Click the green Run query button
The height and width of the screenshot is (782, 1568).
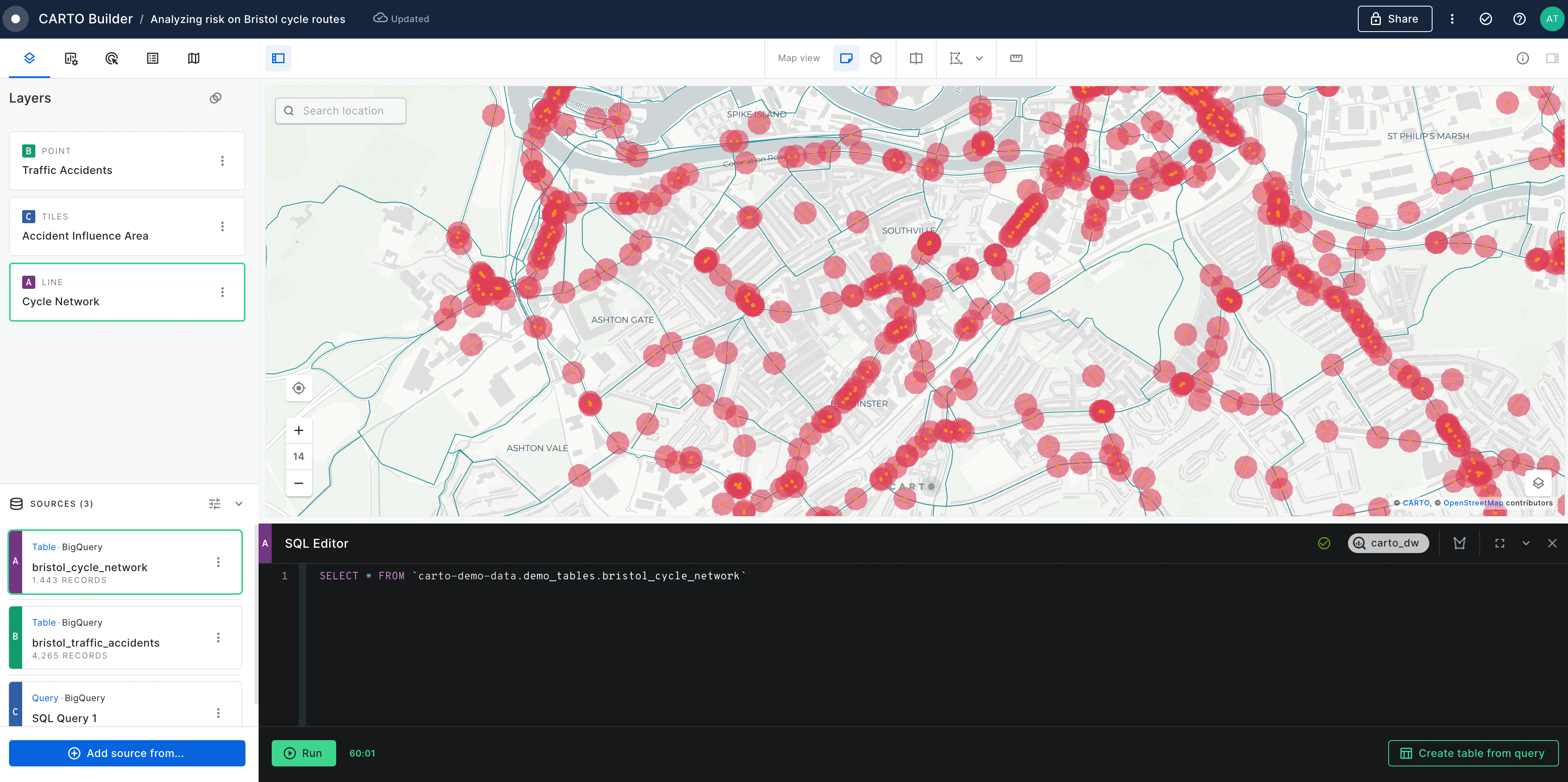pyautogui.click(x=304, y=753)
